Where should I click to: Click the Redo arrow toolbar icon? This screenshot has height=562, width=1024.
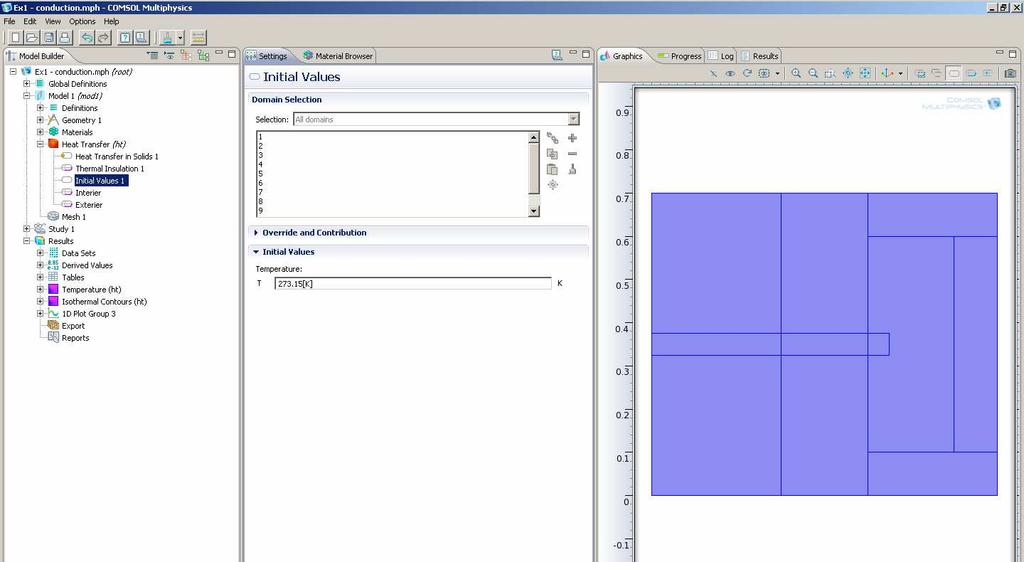tap(103, 38)
